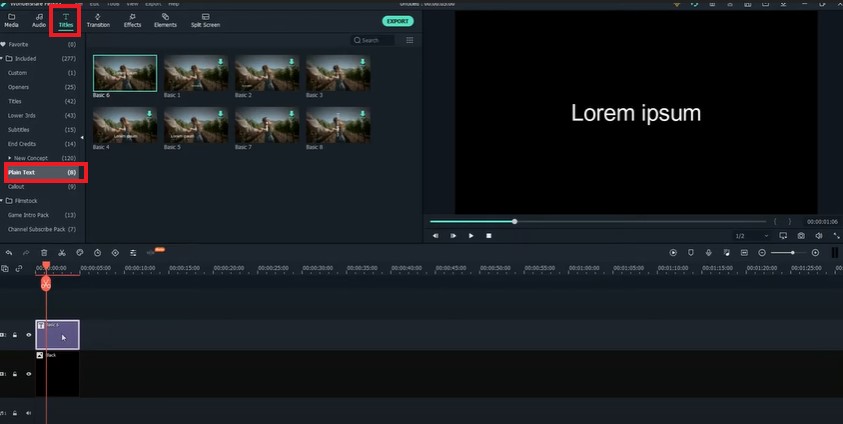The height and width of the screenshot is (424, 843).
Task: Lock the black video track
Action: pyautogui.click(x=14, y=374)
